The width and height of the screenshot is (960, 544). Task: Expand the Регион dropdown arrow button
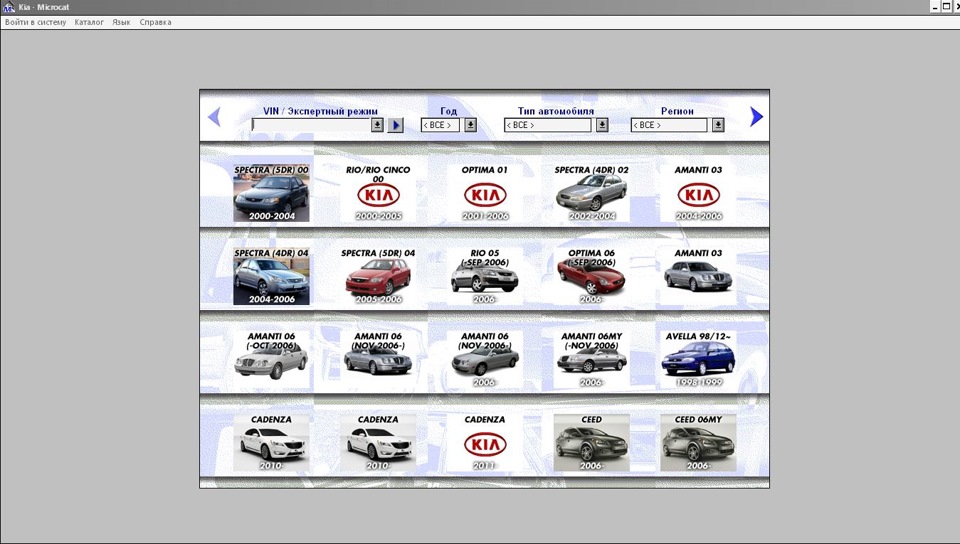[x=718, y=125]
